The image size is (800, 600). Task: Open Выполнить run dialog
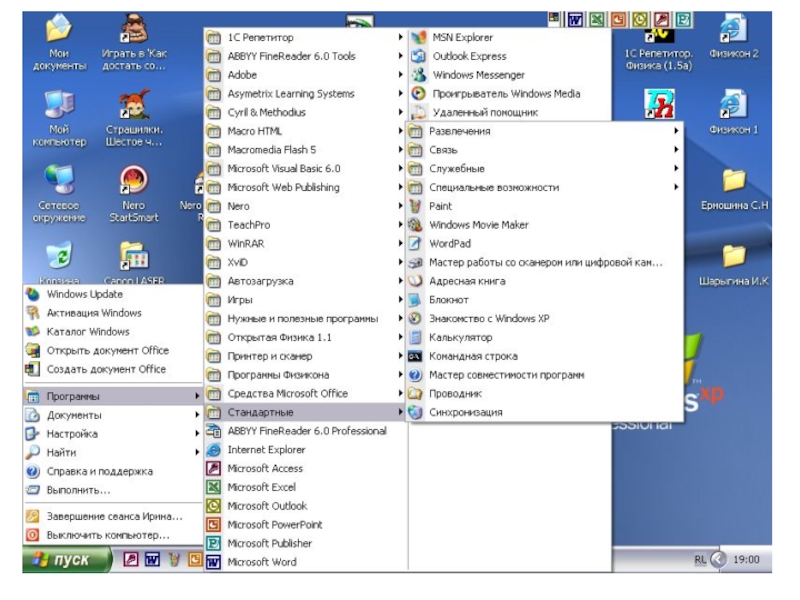coord(113,490)
